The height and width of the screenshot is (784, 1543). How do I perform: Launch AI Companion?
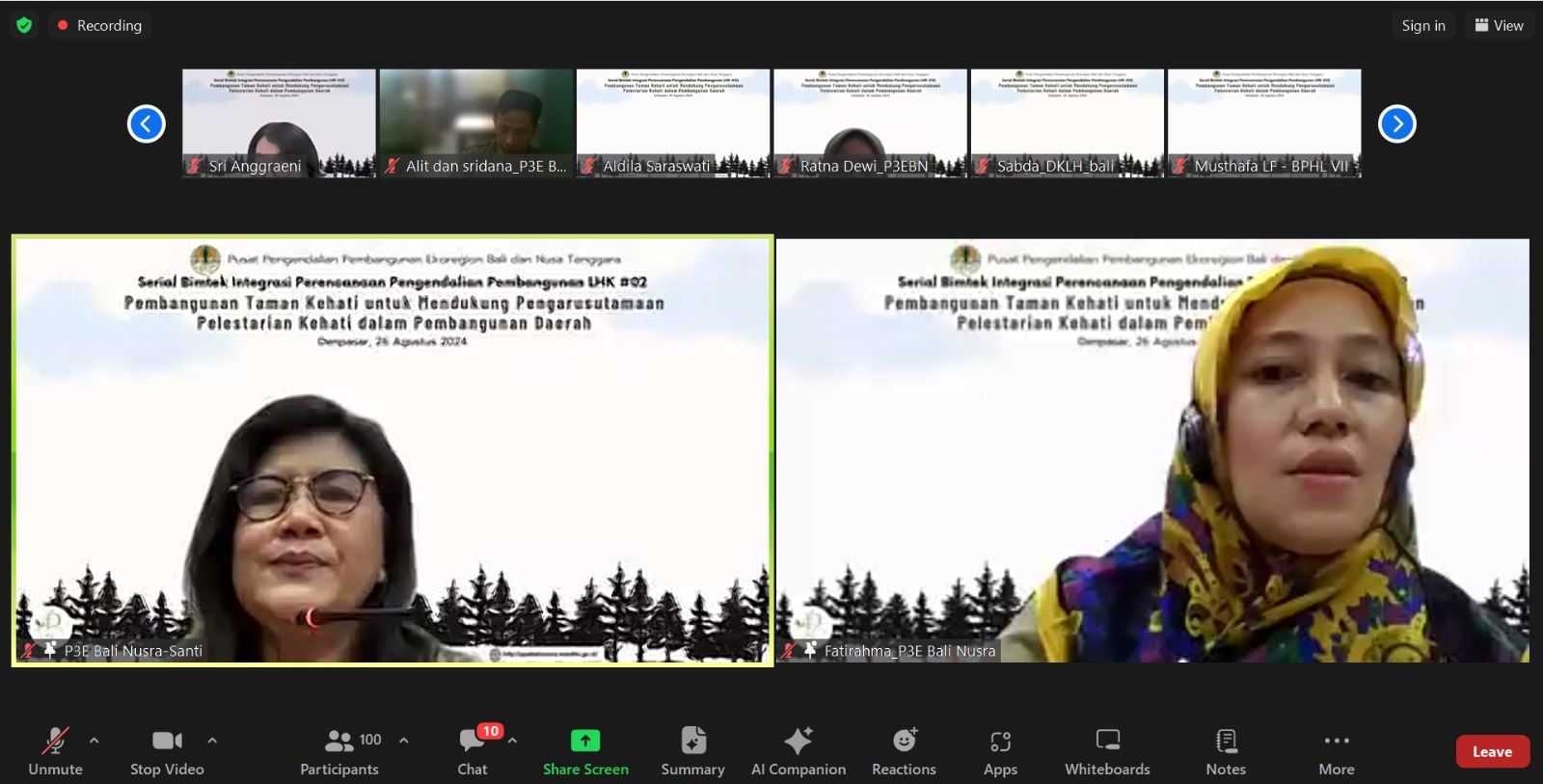798,750
